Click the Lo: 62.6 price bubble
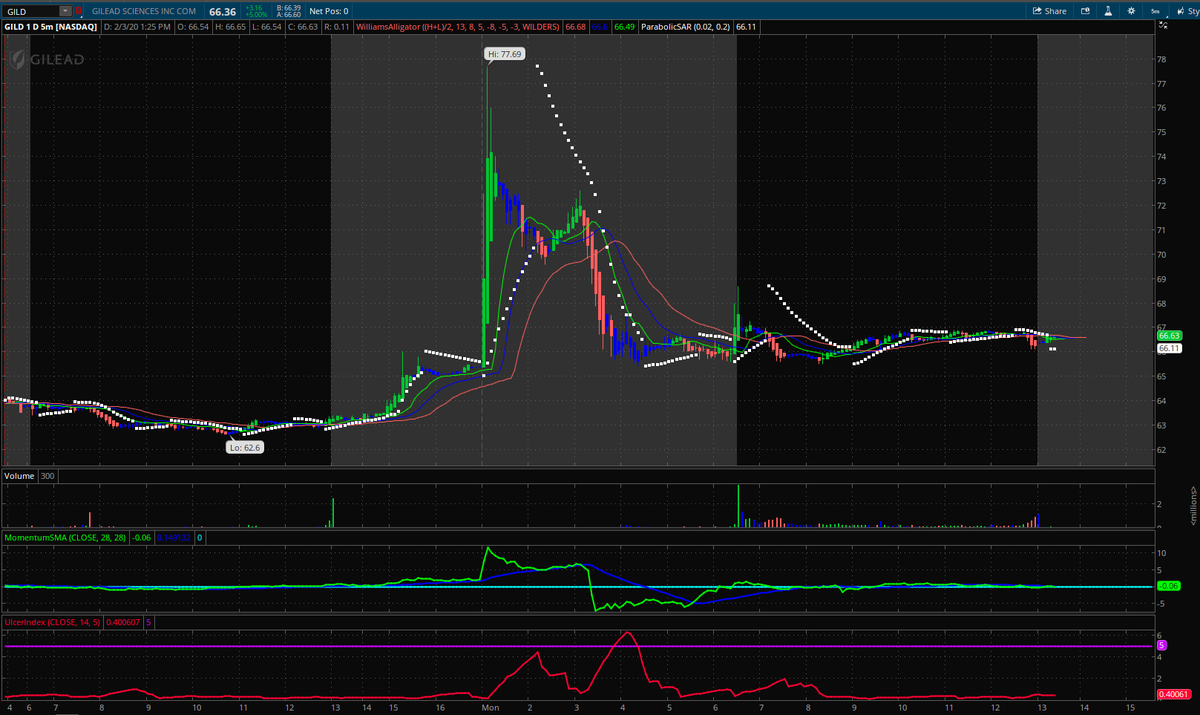 [245, 448]
